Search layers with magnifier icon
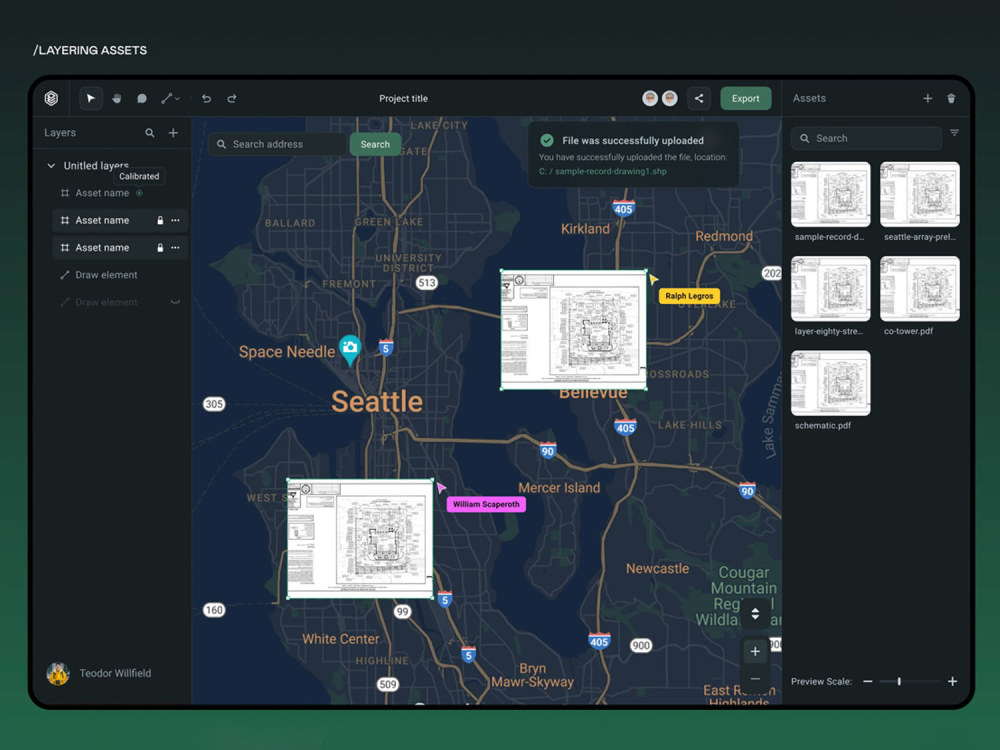Viewport: 1000px width, 750px height. point(149,133)
